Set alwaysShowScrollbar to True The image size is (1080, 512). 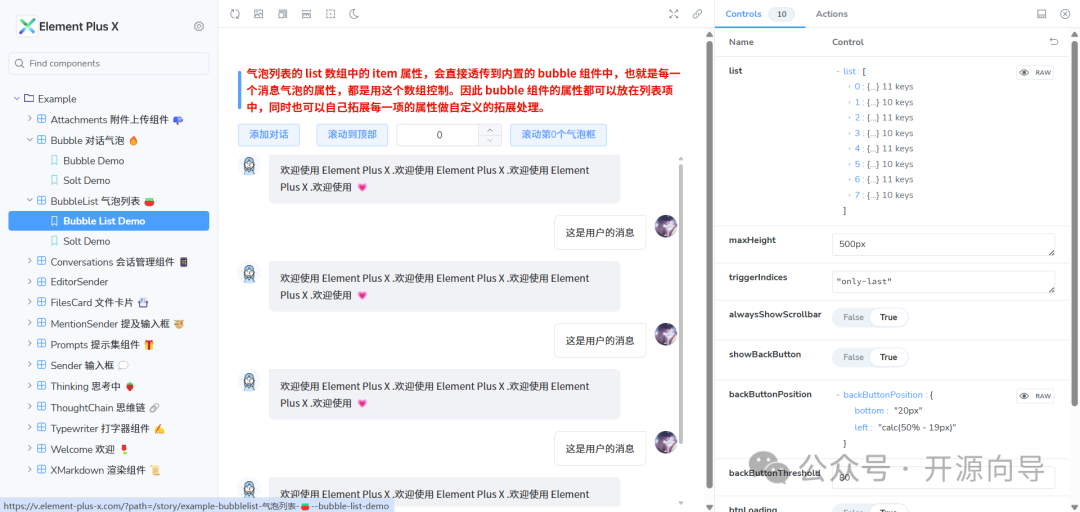[889, 317]
